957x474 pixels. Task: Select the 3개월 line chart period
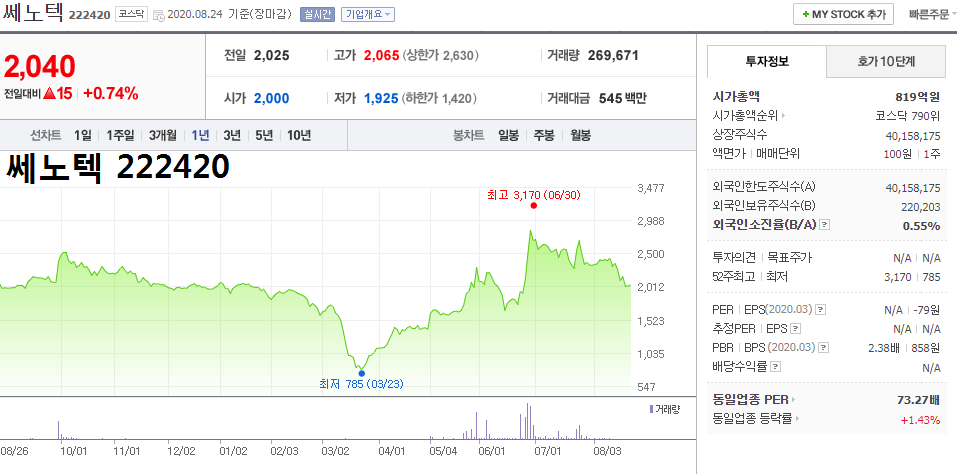[162, 135]
